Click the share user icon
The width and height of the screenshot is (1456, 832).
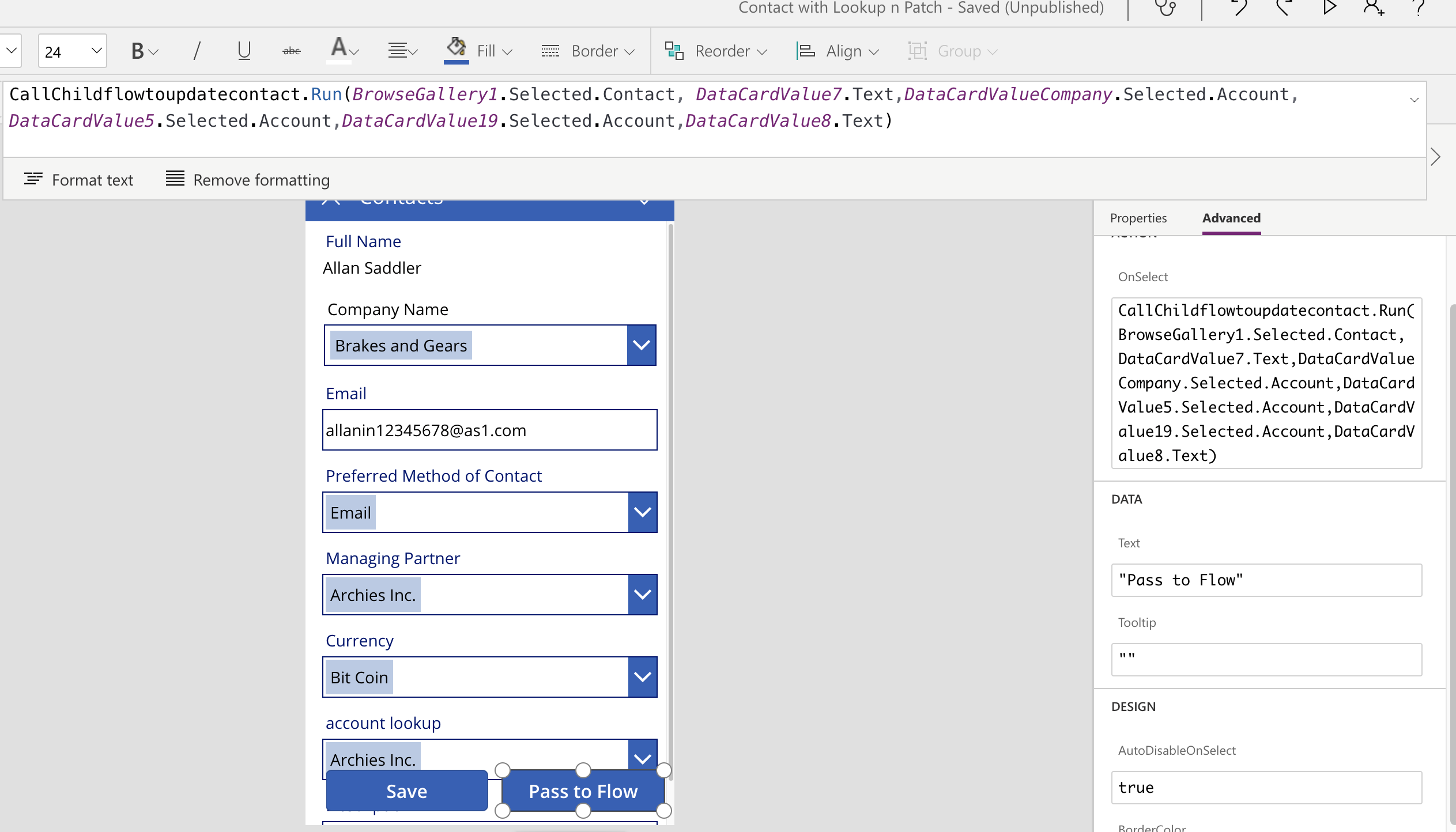(1374, 8)
